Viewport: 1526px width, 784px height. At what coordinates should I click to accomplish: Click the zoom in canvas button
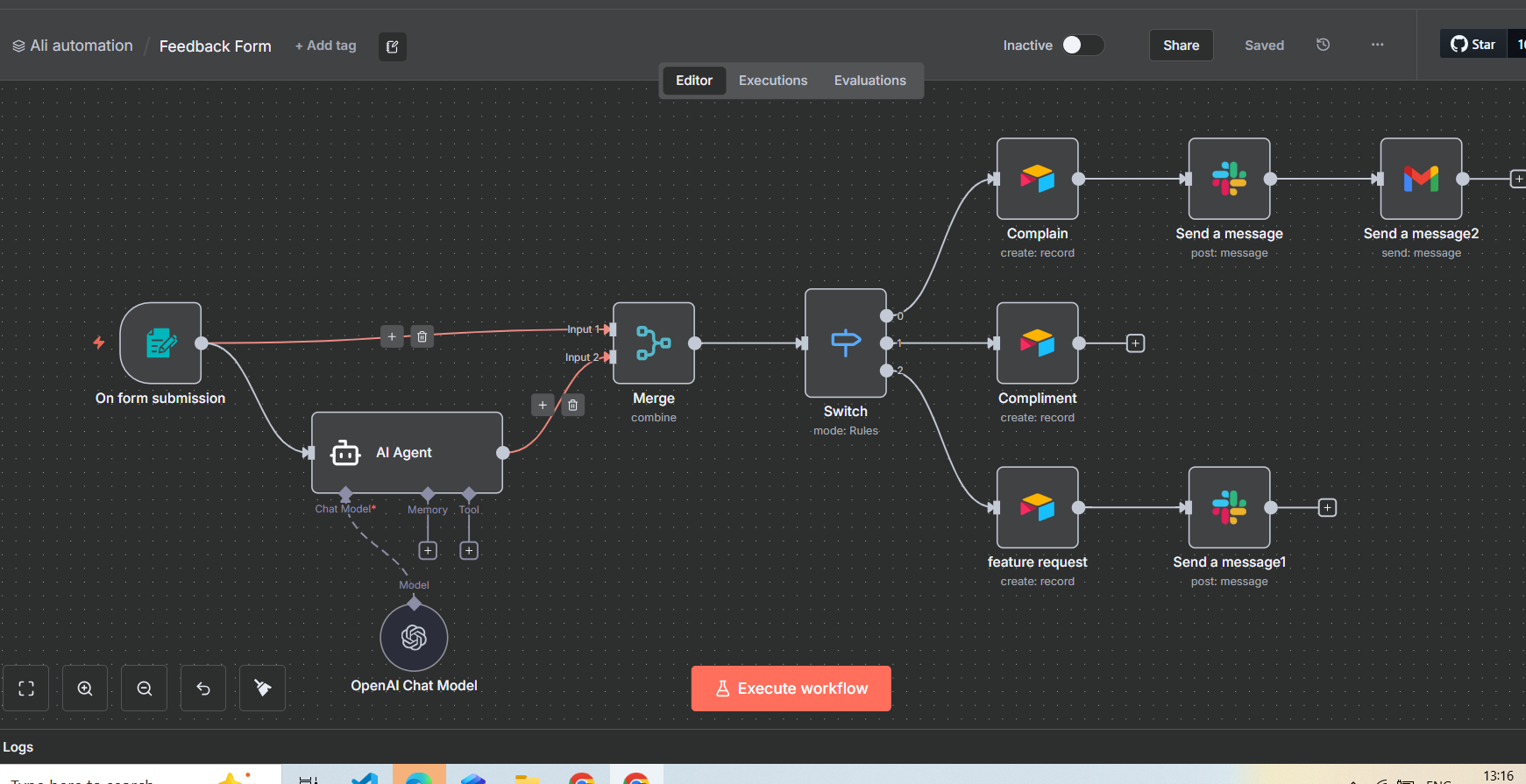point(85,689)
